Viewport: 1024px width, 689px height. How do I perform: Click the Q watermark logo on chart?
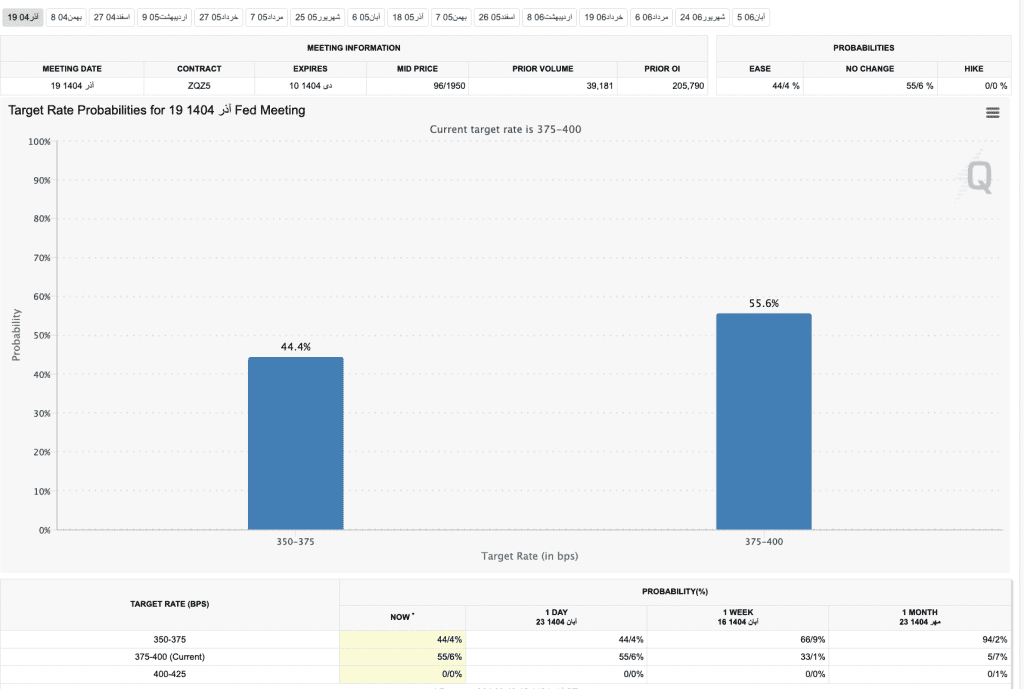point(979,178)
